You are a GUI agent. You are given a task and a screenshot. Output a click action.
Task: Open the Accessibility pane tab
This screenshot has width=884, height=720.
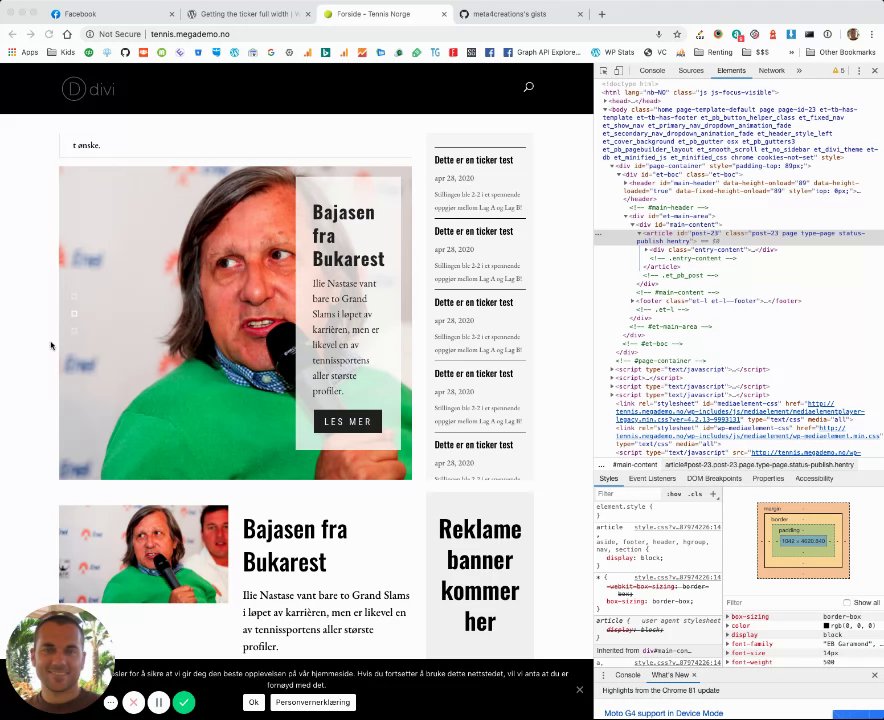[x=814, y=479]
